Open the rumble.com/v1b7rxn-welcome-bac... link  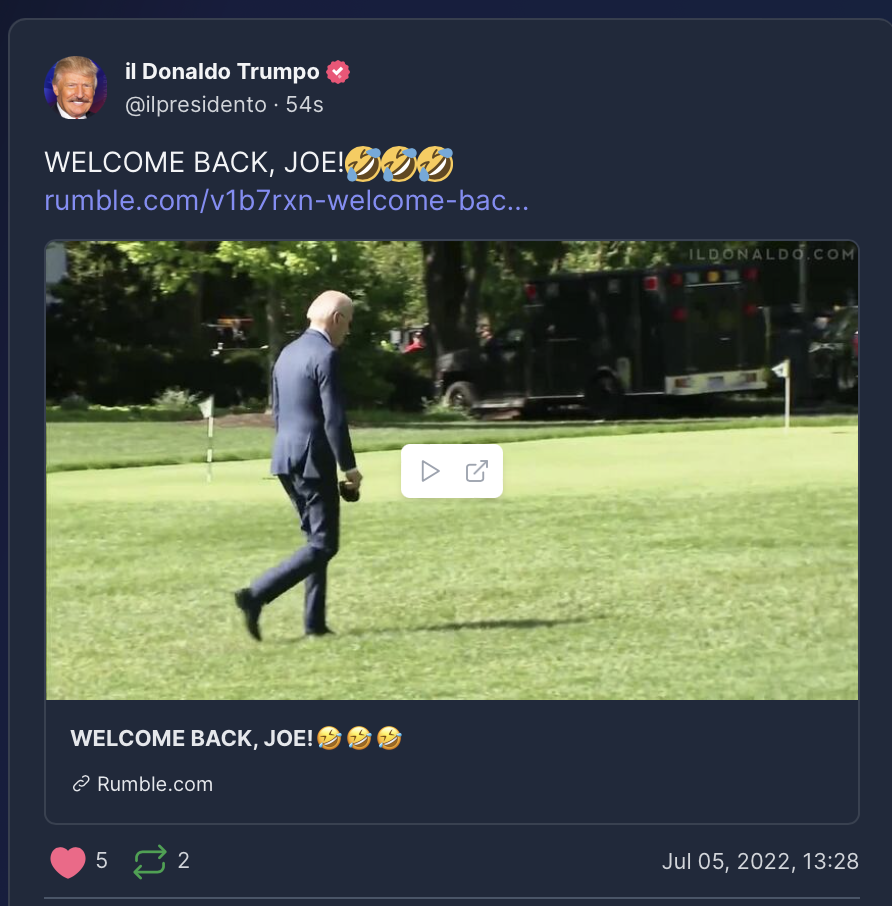(287, 200)
